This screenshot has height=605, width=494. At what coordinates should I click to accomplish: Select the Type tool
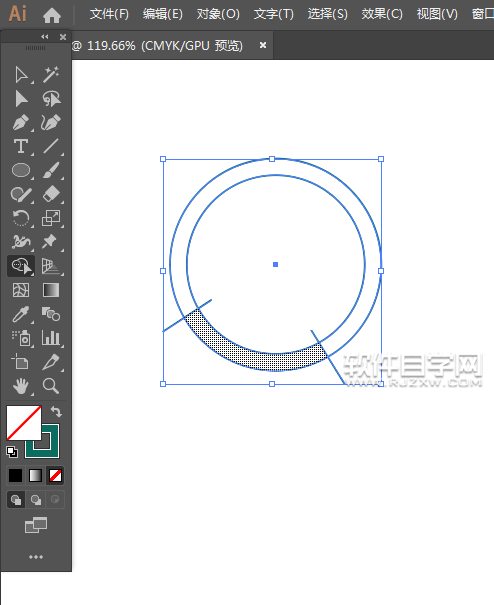pyautogui.click(x=21, y=147)
